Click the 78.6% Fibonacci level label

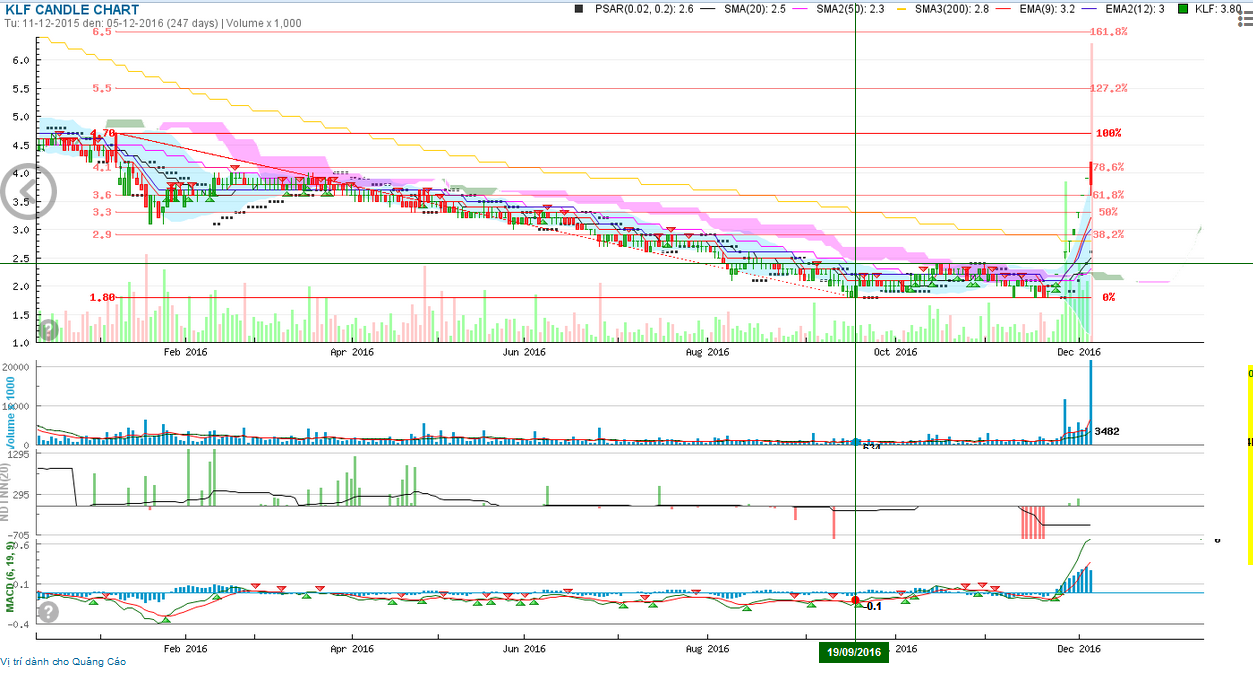click(1108, 167)
